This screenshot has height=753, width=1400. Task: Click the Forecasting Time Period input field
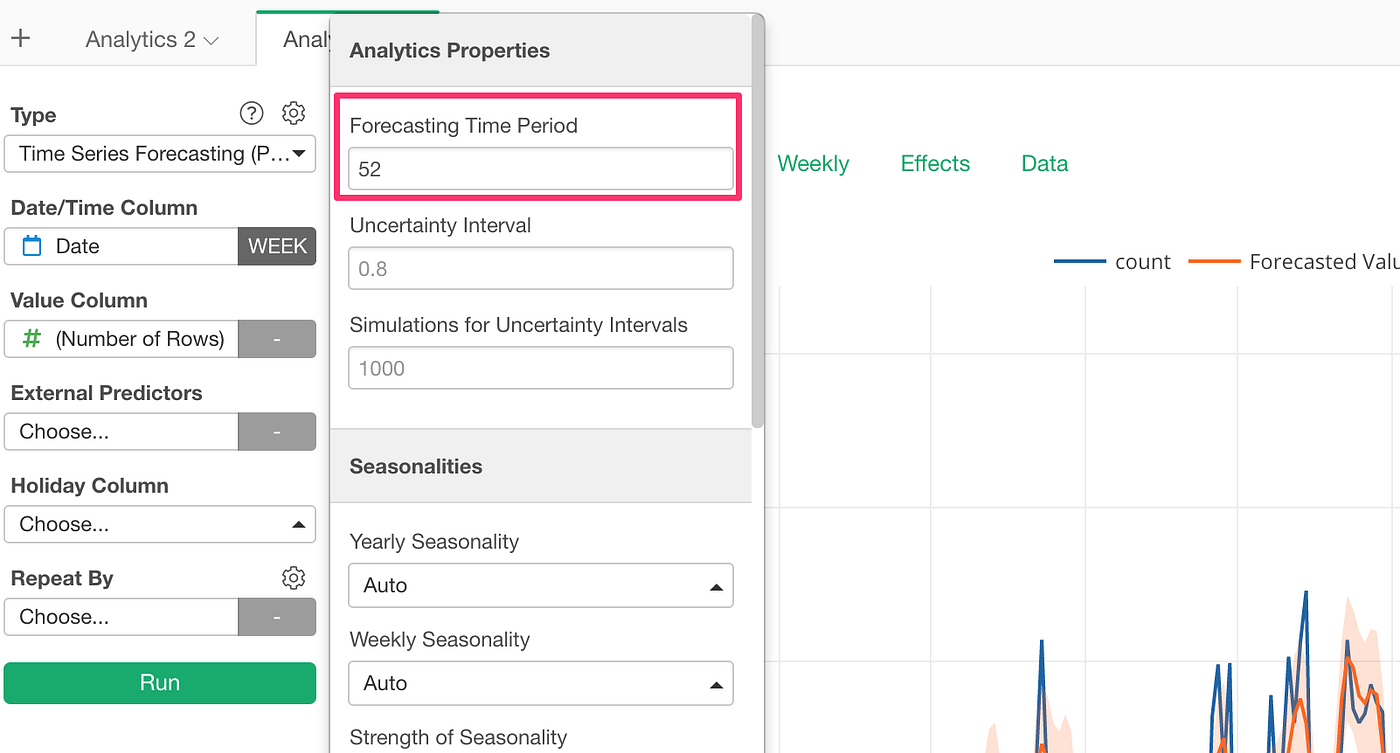(x=540, y=169)
